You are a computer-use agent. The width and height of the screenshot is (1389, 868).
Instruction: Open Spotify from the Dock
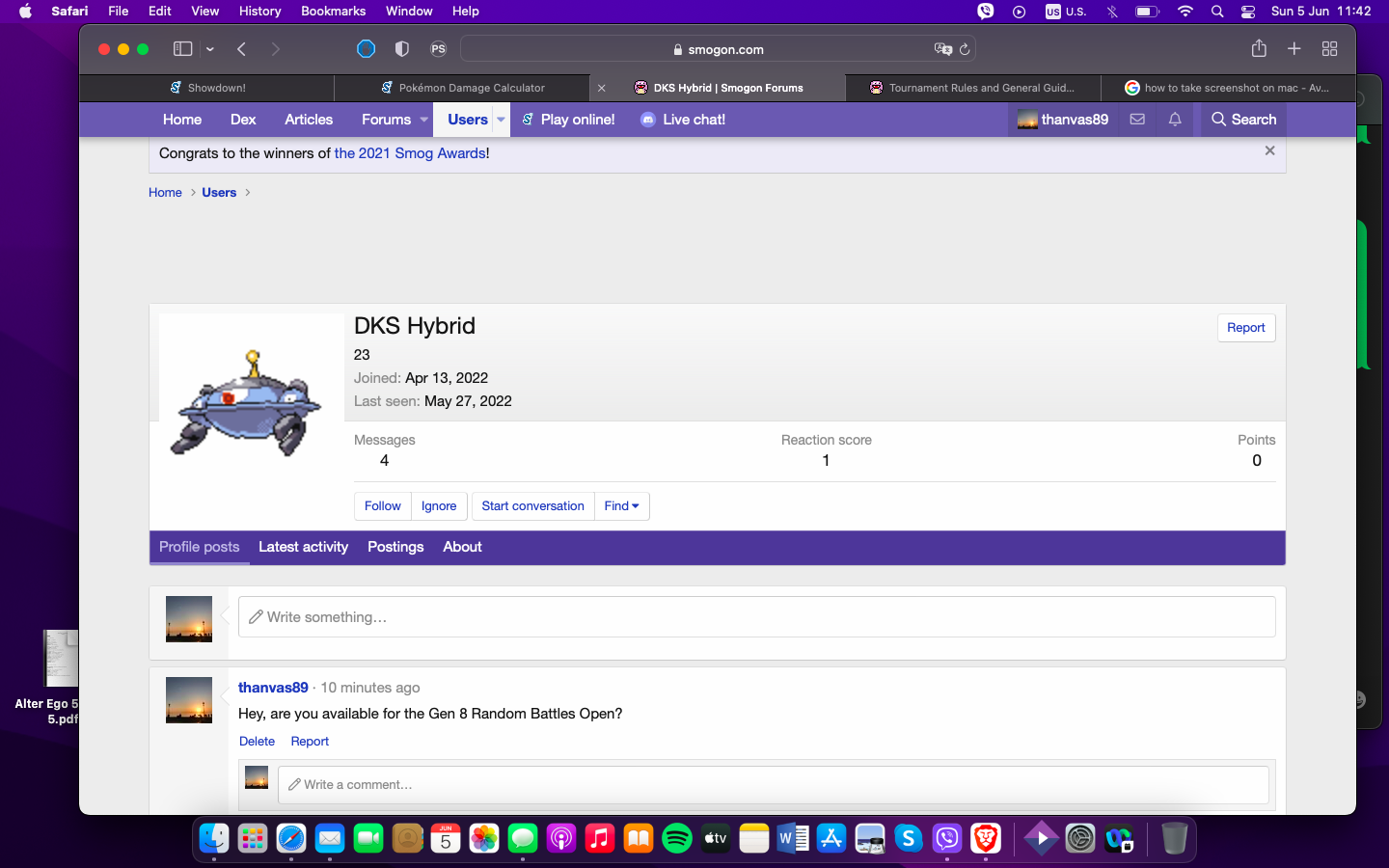pos(677,838)
